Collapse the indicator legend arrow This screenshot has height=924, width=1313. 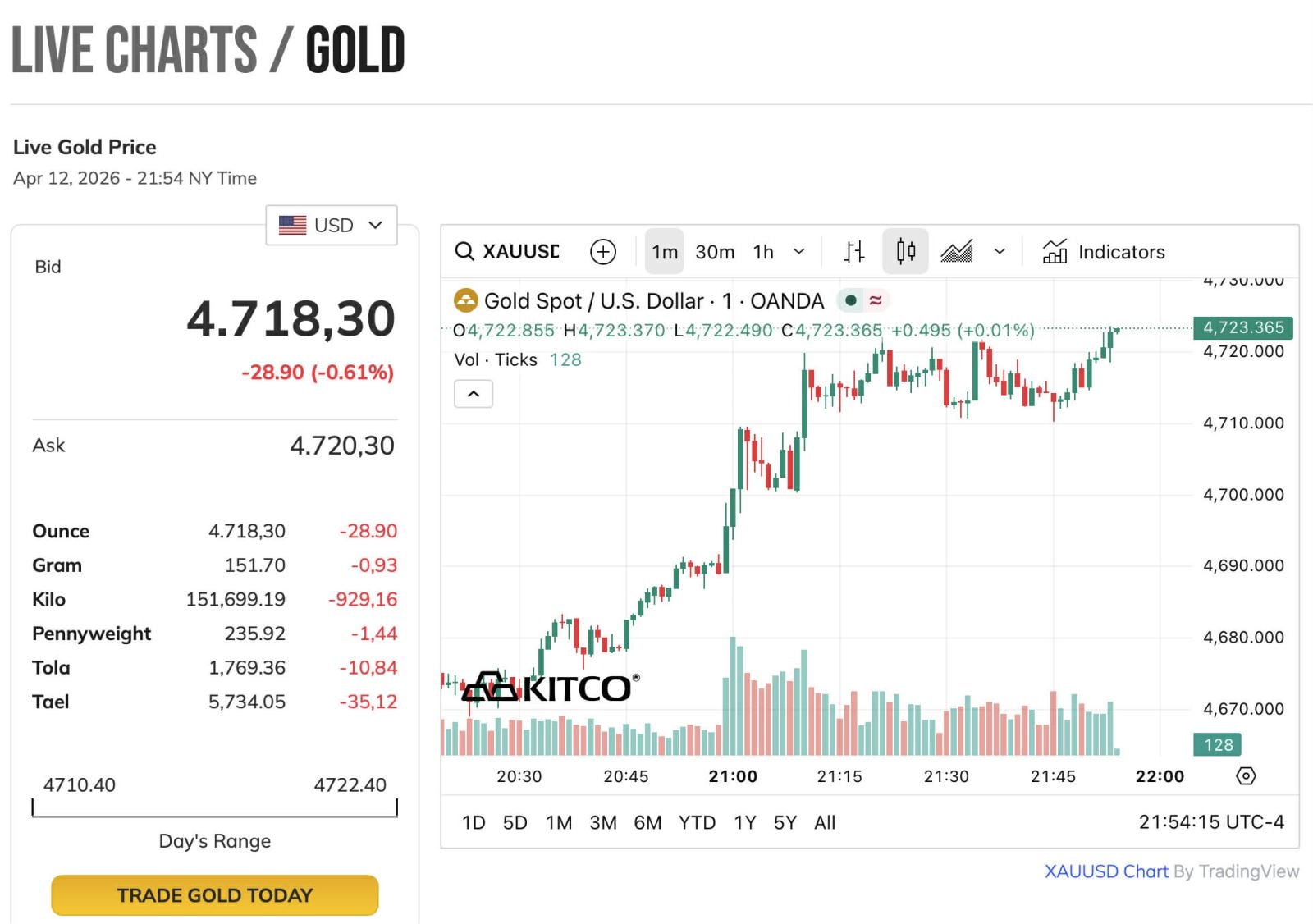474,394
